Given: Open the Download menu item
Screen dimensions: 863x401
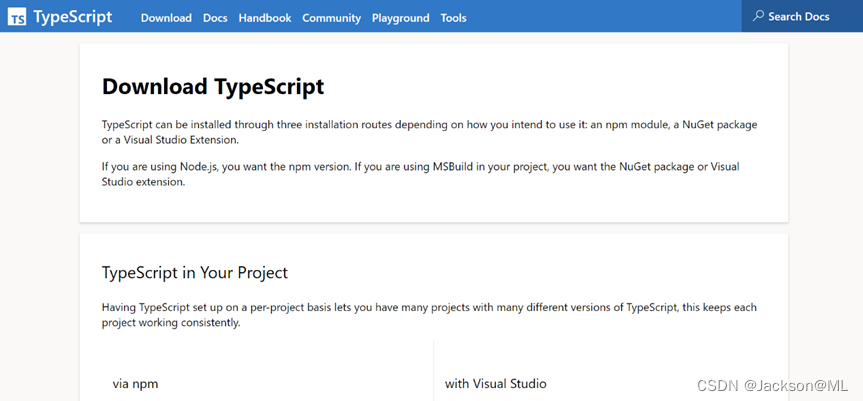Looking at the screenshot, I should [x=166, y=18].
